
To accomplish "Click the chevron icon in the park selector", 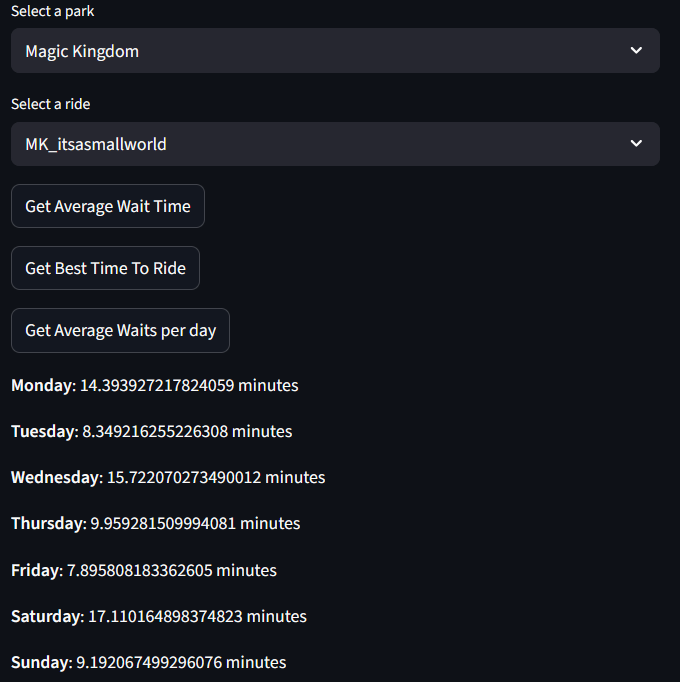I will pyautogui.click(x=636, y=51).
